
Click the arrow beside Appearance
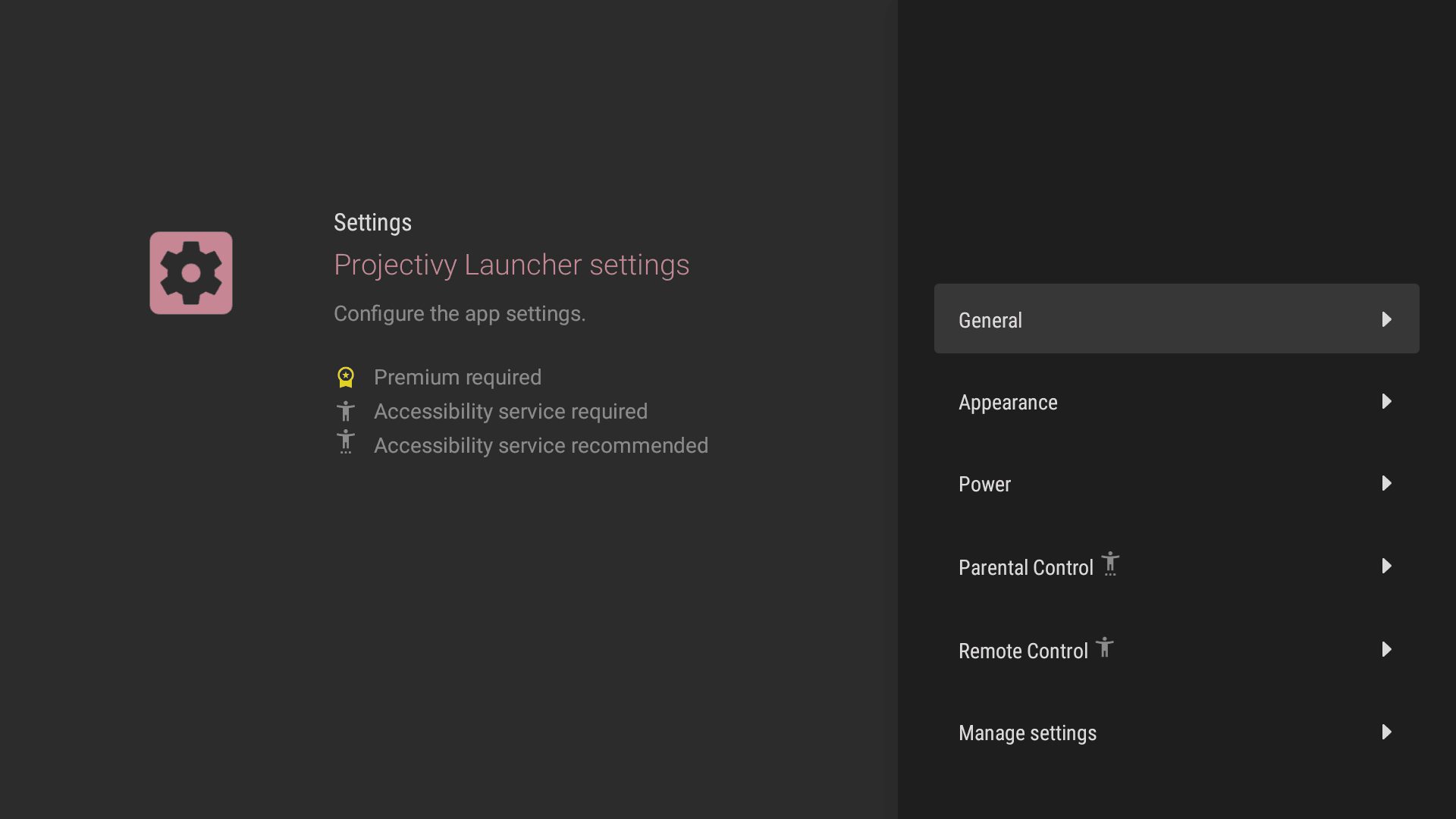coord(1386,401)
